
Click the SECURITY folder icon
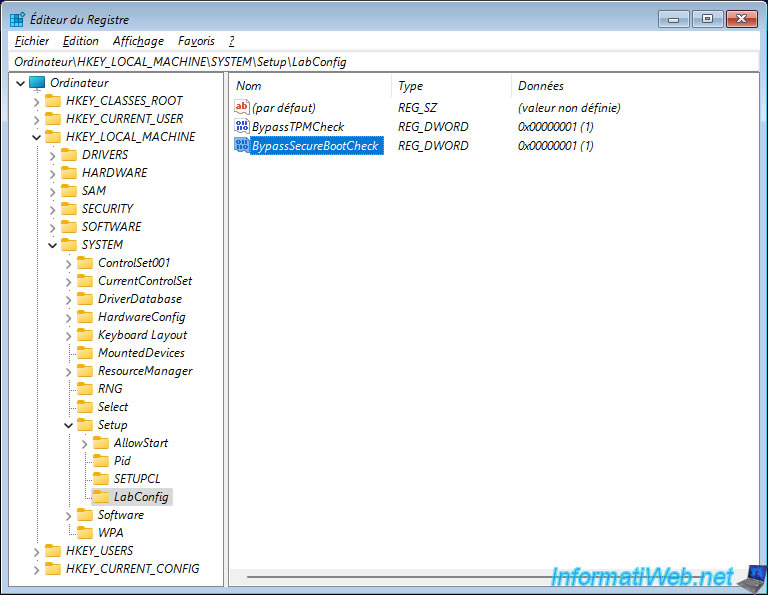click(x=69, y=209)
